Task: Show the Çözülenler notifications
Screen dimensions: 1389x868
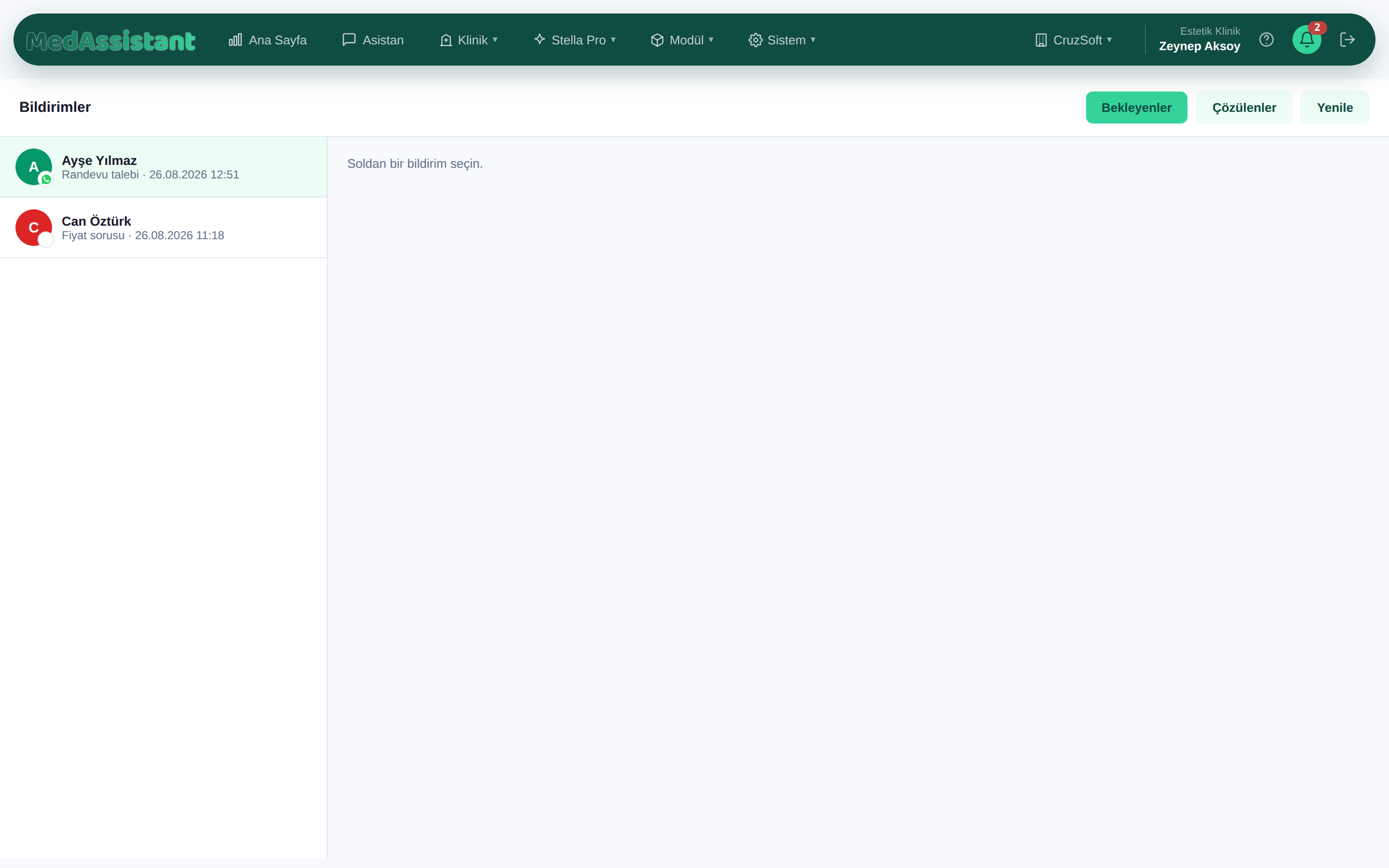Action: tap(1244, 108)
